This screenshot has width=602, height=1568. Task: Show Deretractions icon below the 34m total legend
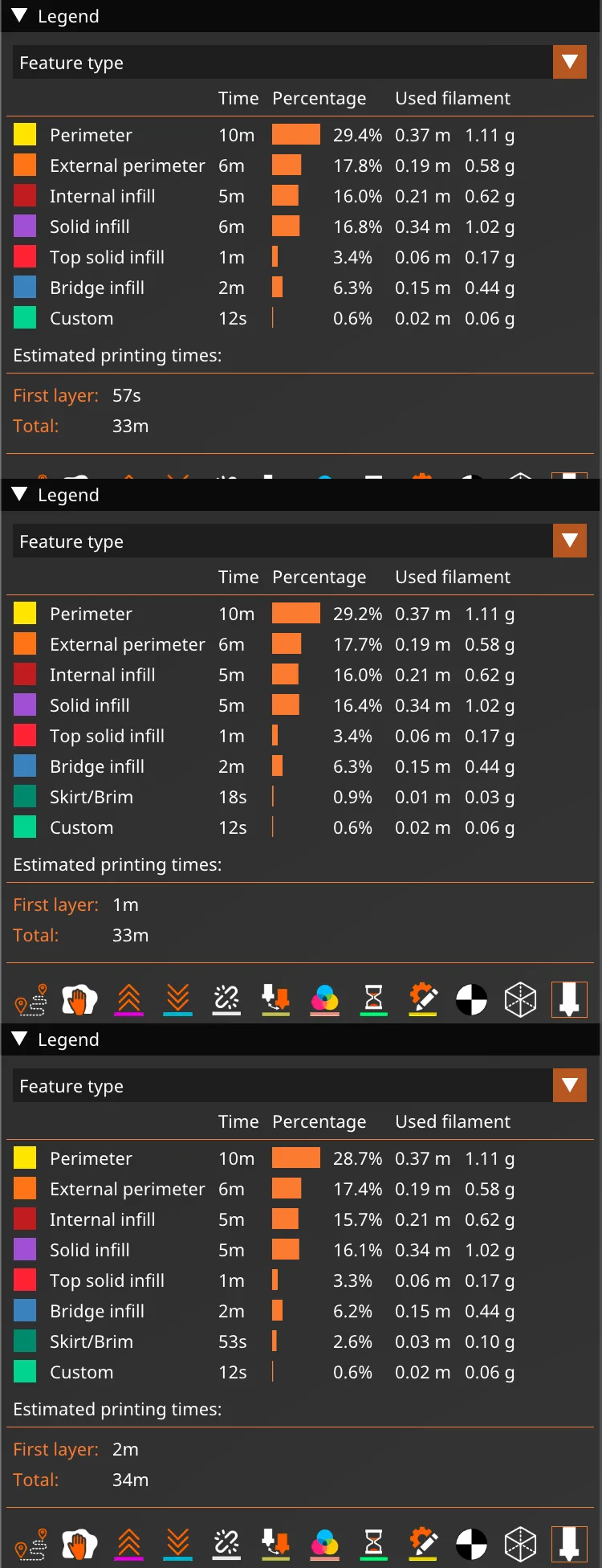(x=177, y=1544)
